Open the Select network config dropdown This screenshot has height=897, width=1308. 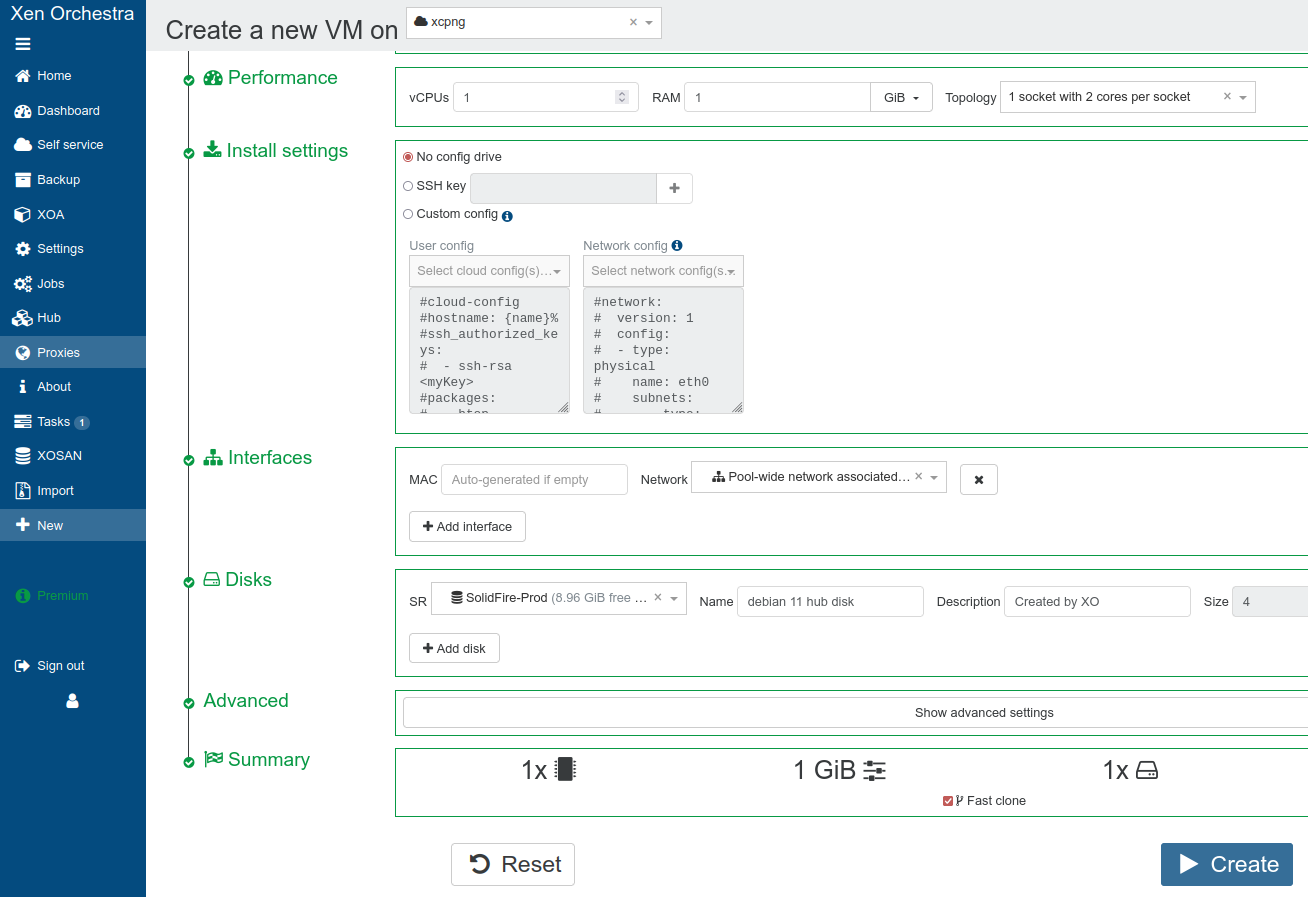(663, 271)
